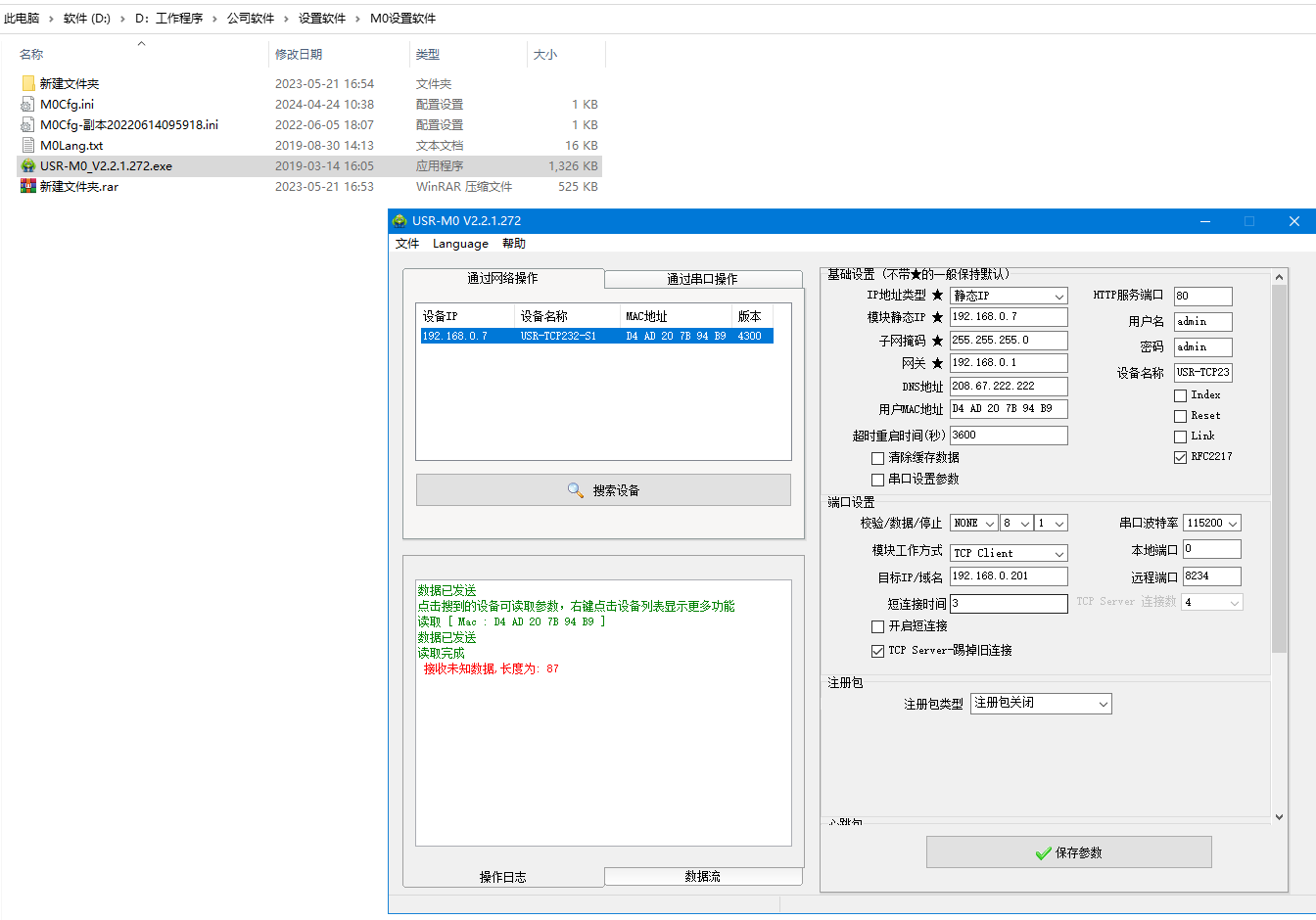Click the 搜索设备 button

(603, 490)
